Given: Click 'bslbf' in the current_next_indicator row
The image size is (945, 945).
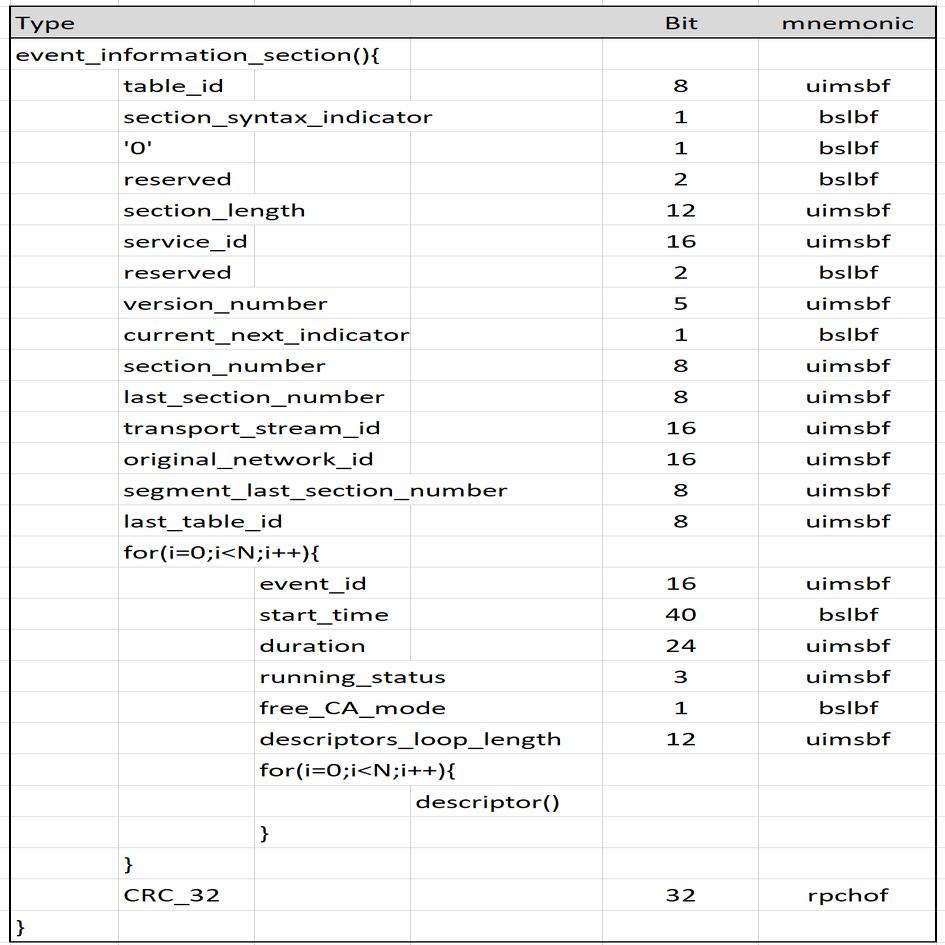Looking at the screenshot, I should (847, 335).
